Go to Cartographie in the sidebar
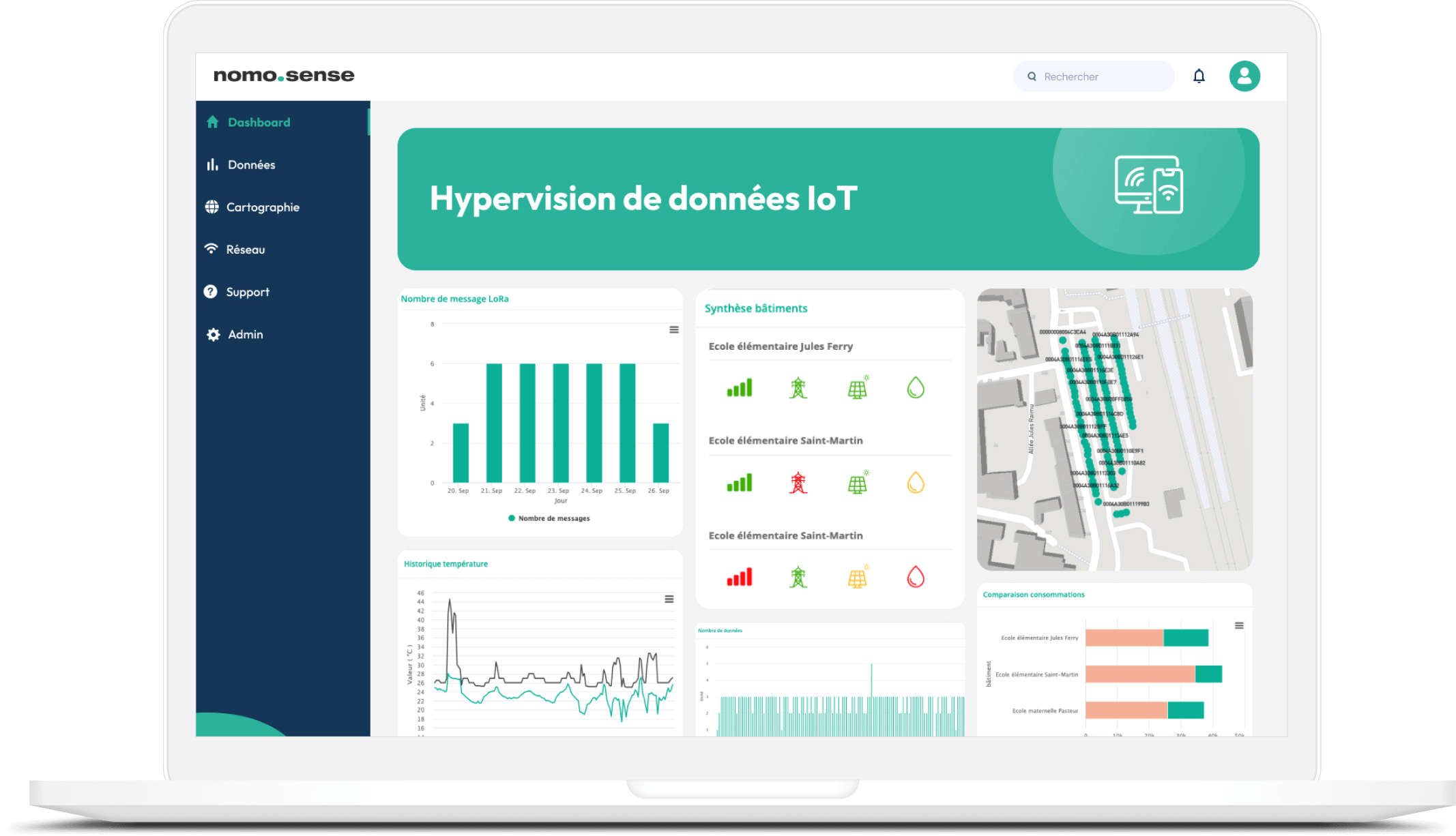The image size is (1456, 836). (262, 207)
